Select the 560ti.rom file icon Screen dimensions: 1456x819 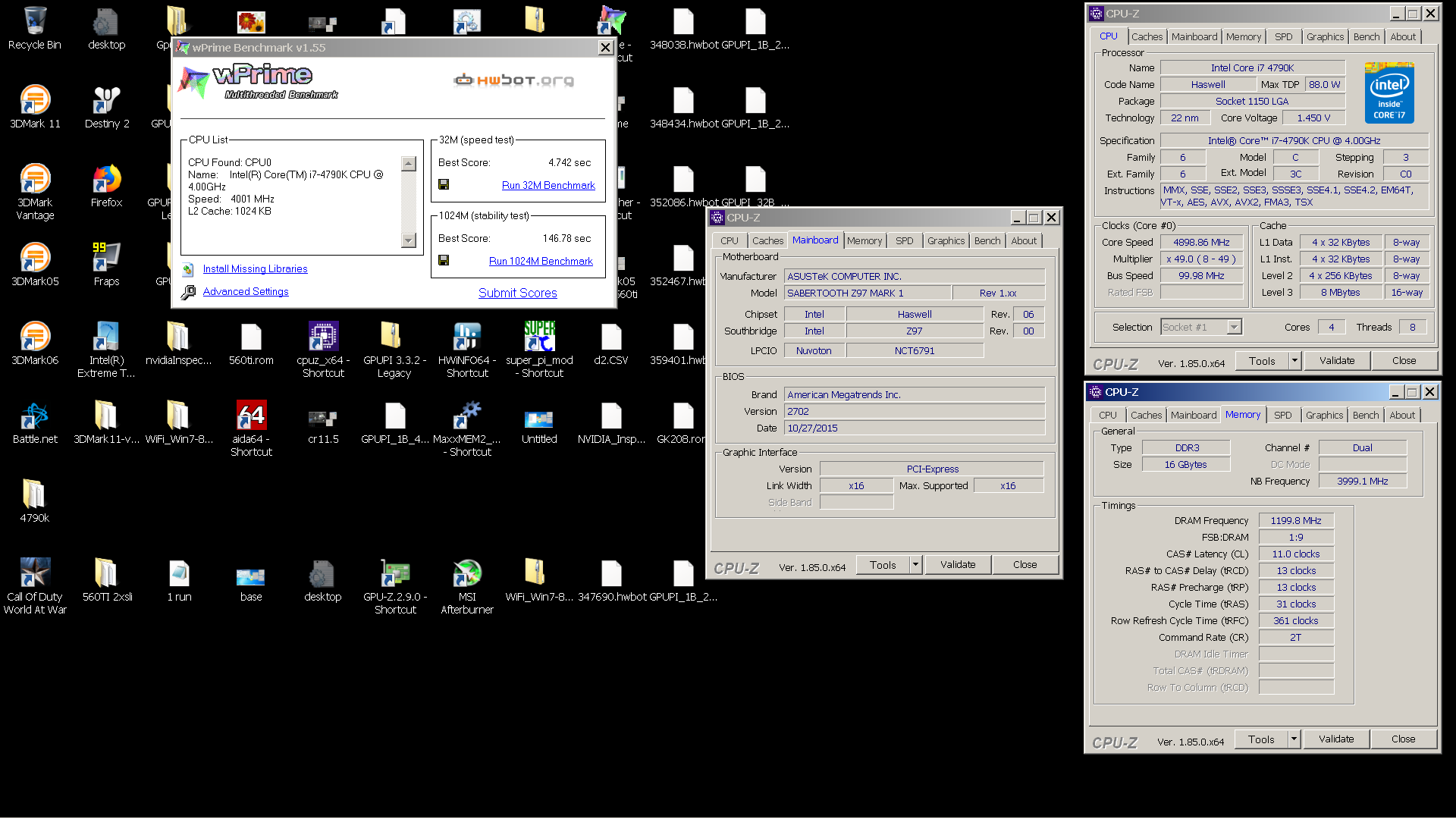click(251, 344)
